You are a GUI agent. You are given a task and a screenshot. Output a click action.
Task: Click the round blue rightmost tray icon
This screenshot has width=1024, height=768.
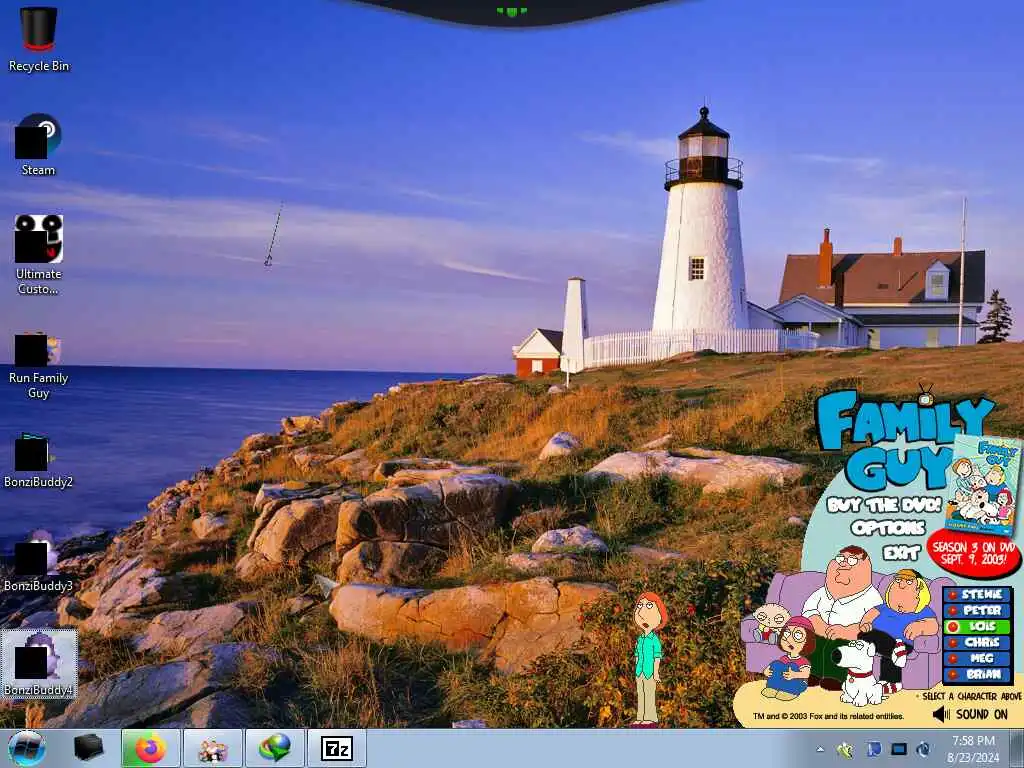923,749
